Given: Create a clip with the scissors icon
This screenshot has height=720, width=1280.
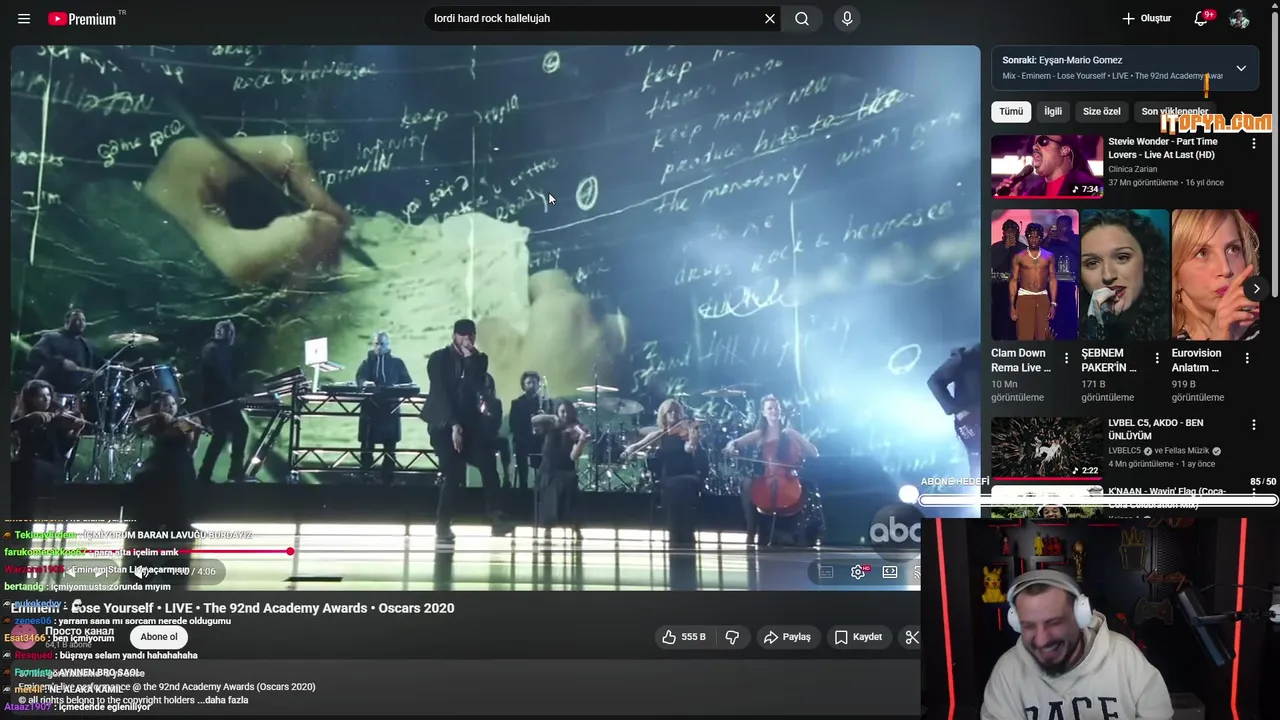Looking at the screenshot, I should tap(911, 637).
